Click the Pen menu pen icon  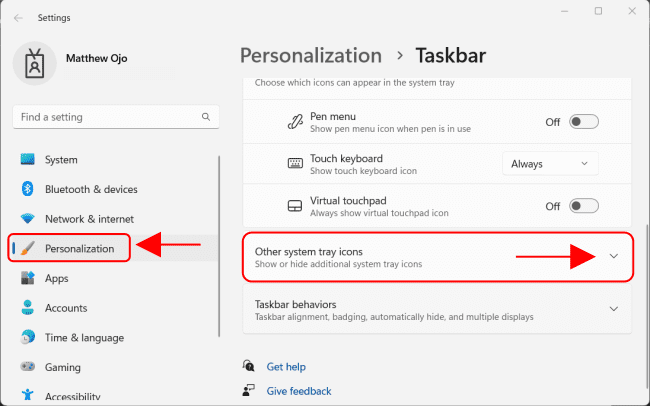pos(295,122)
